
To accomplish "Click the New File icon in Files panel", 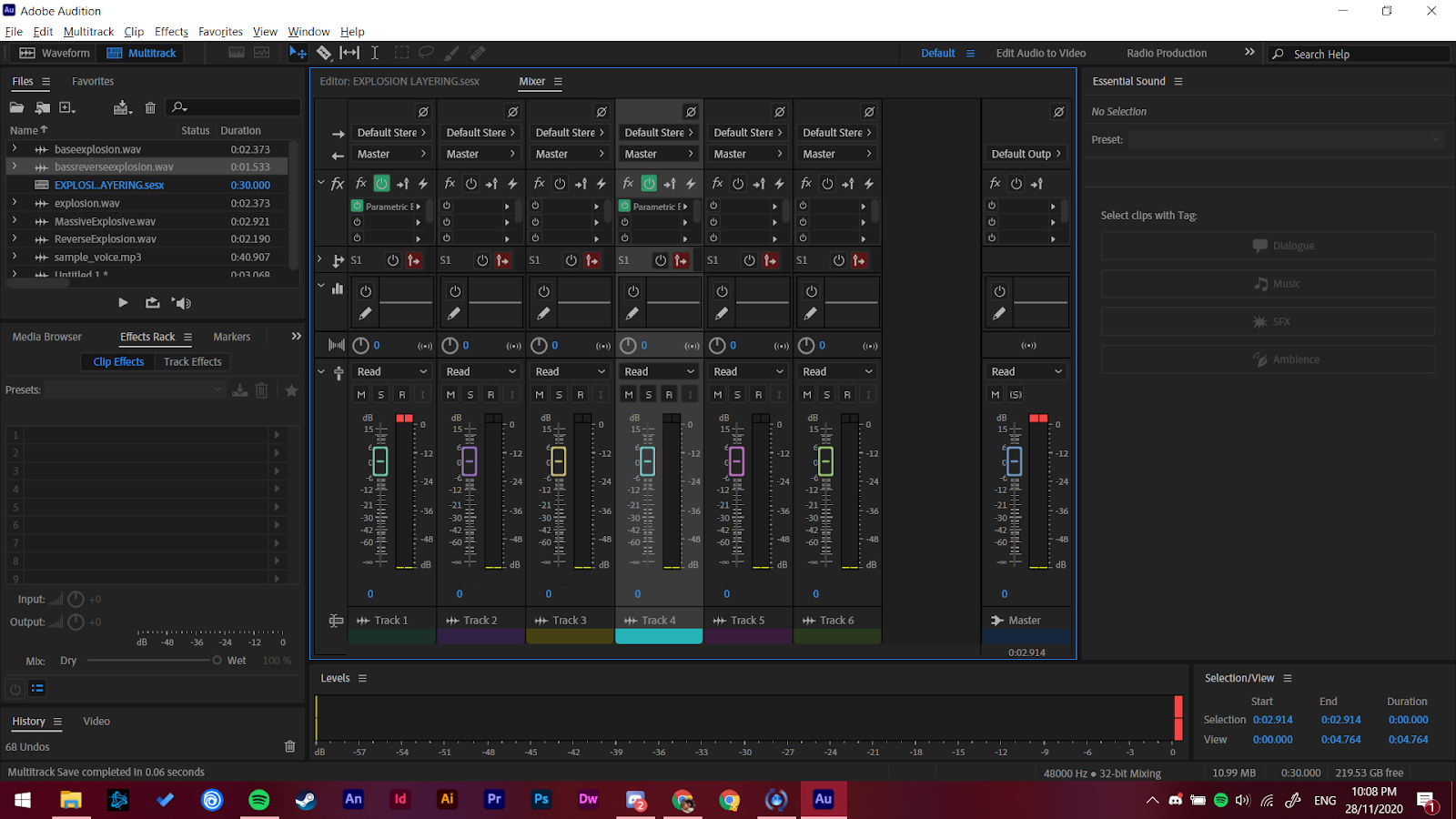I will click(67, 107).
